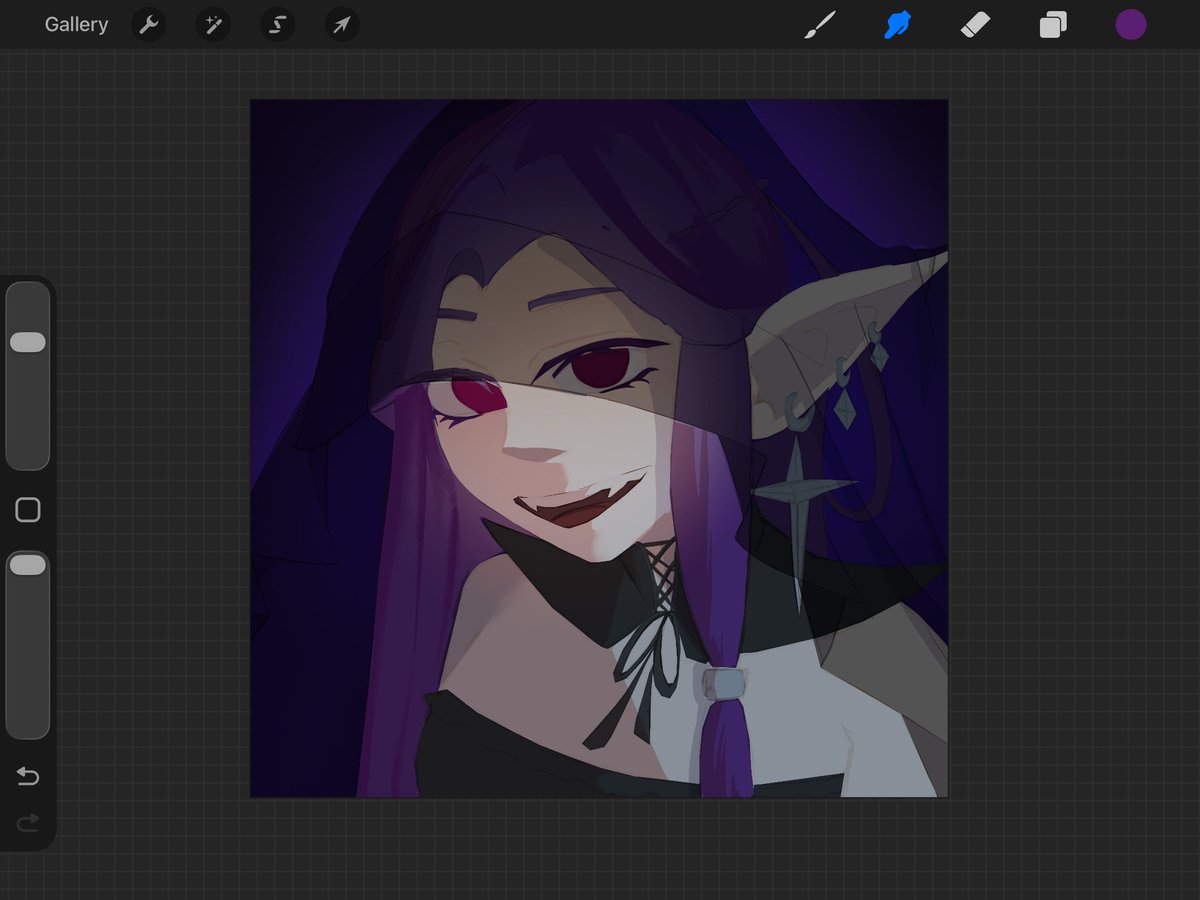
Task: Open the Actions wrench menu
Action: click(x=148, y=24)
